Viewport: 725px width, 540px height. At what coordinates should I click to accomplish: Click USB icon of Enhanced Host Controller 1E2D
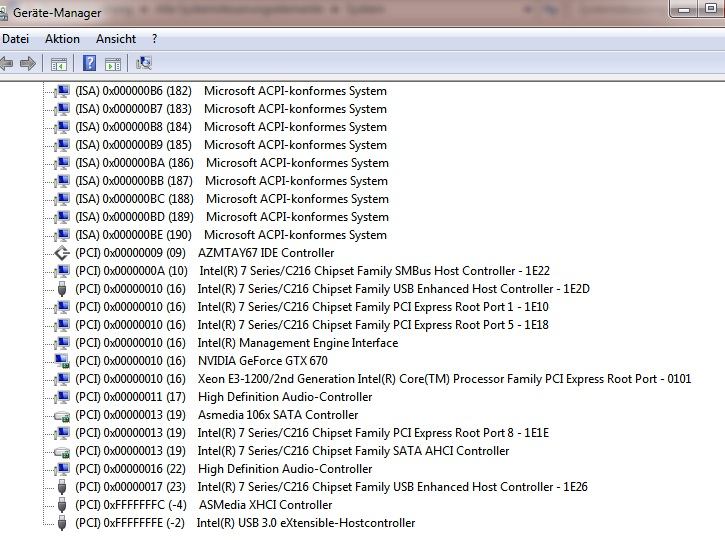tap(62, 289)
